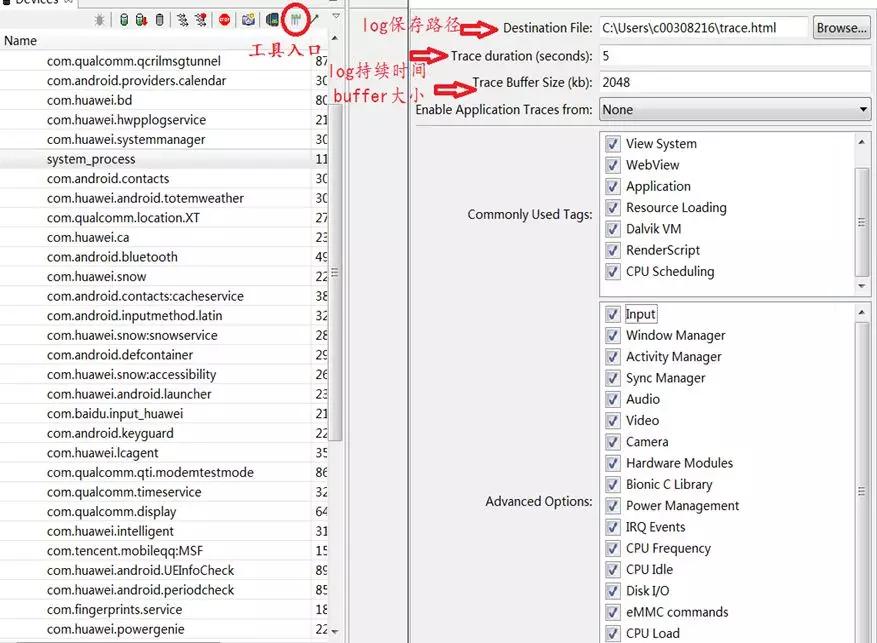This screenshot has height=643, width=877.
Task: Disable the Audio trace checkbox
Action: [613, 399]
